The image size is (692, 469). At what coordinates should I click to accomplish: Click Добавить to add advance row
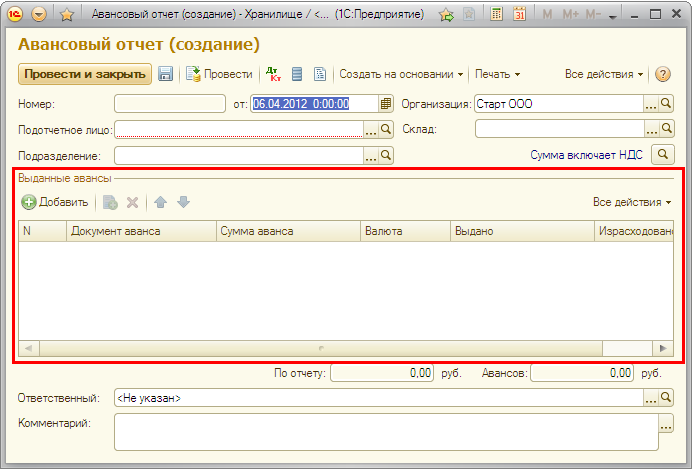pyautogui.click(x=55, y=202)
